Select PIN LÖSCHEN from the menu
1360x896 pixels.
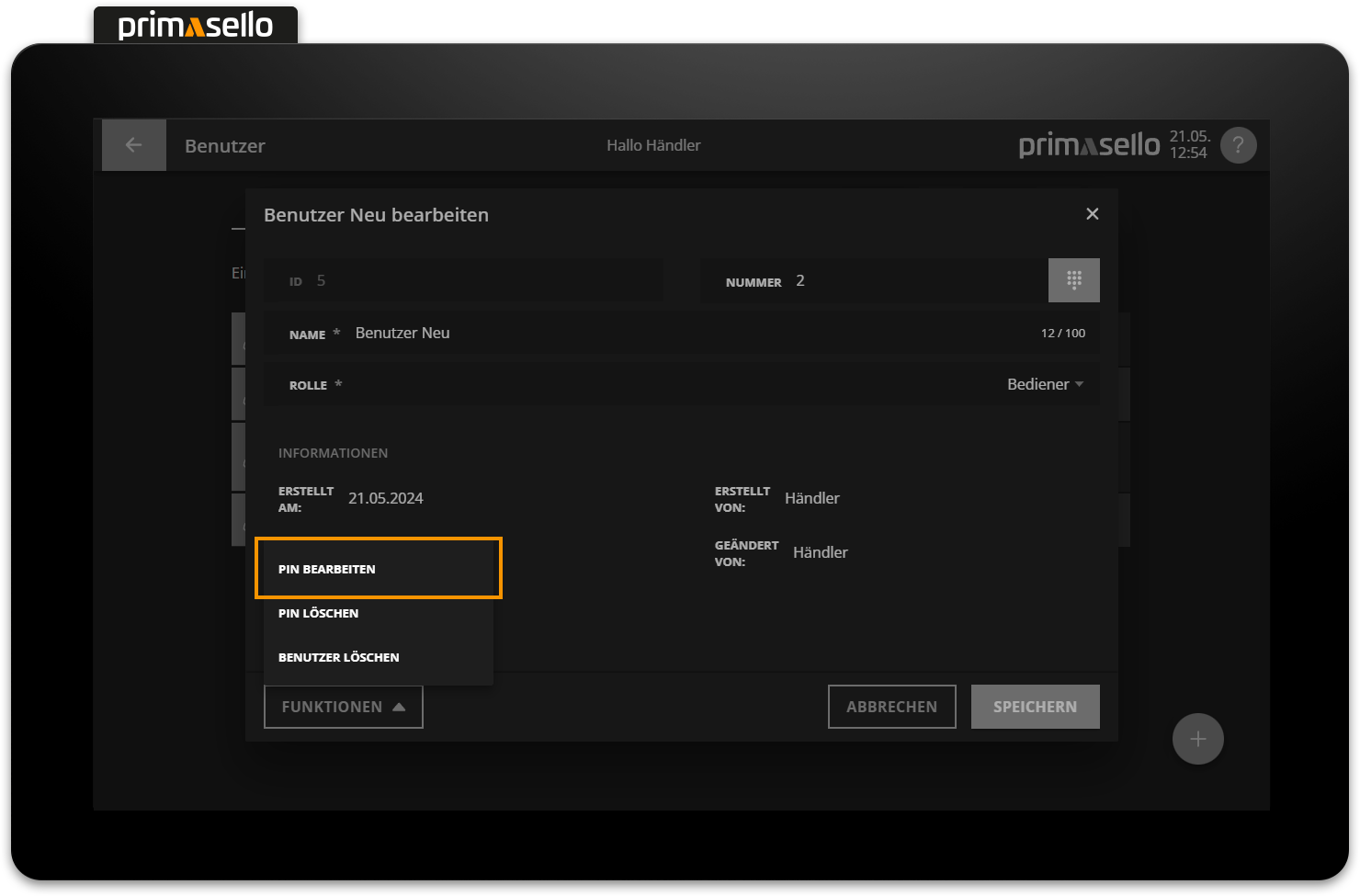pos(319,613)
